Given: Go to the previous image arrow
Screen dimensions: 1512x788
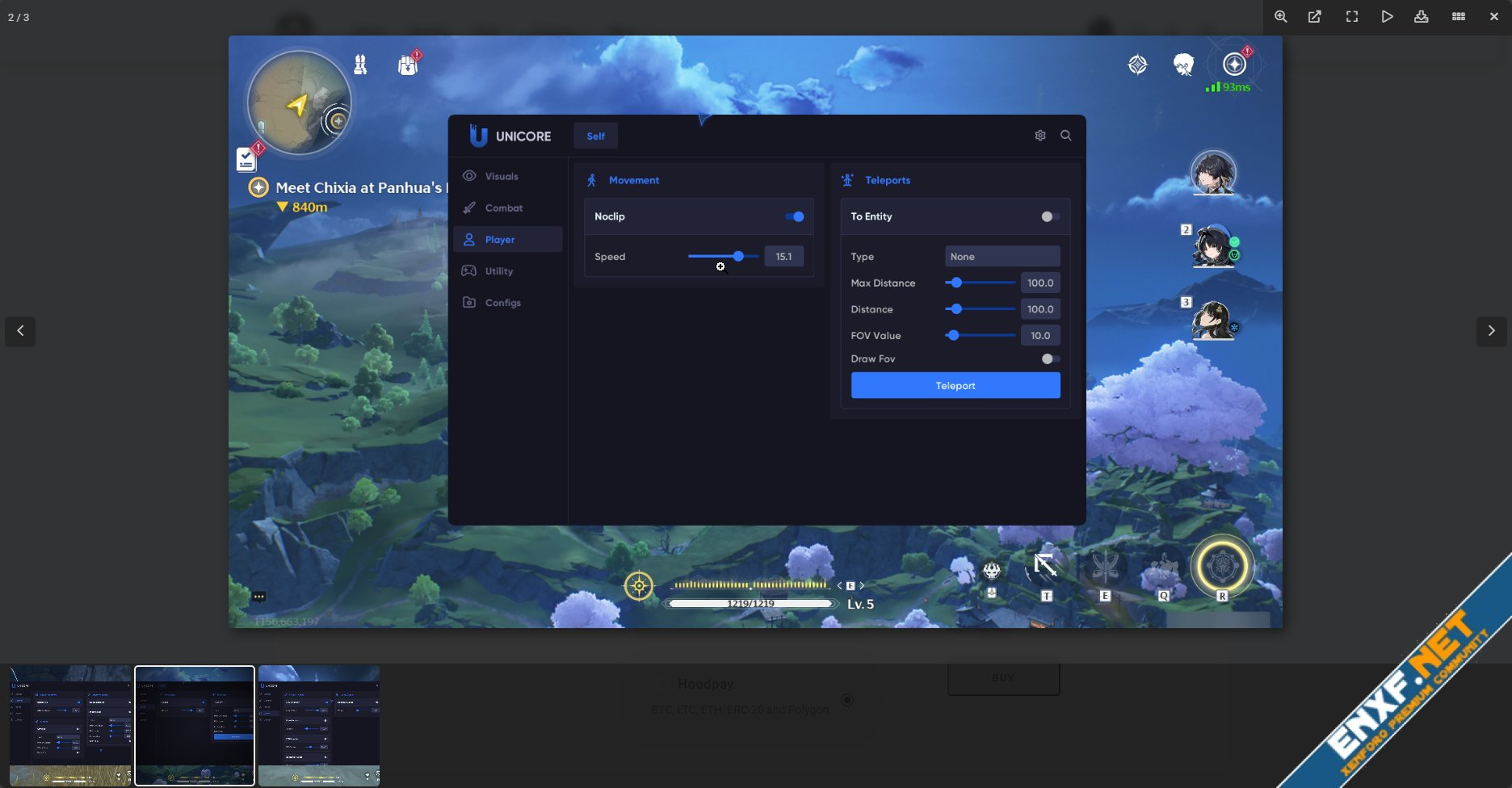Looking at the screenshot, I should pos(20,331).
